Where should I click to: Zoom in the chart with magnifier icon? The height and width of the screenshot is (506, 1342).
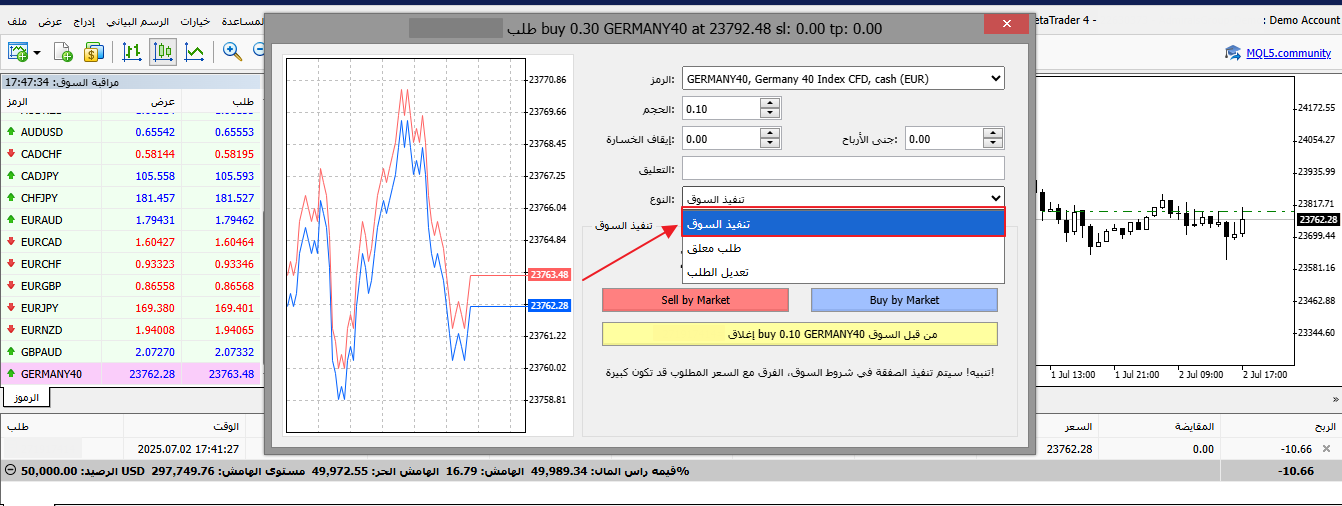pyautogui.click(x=233, y=51)
